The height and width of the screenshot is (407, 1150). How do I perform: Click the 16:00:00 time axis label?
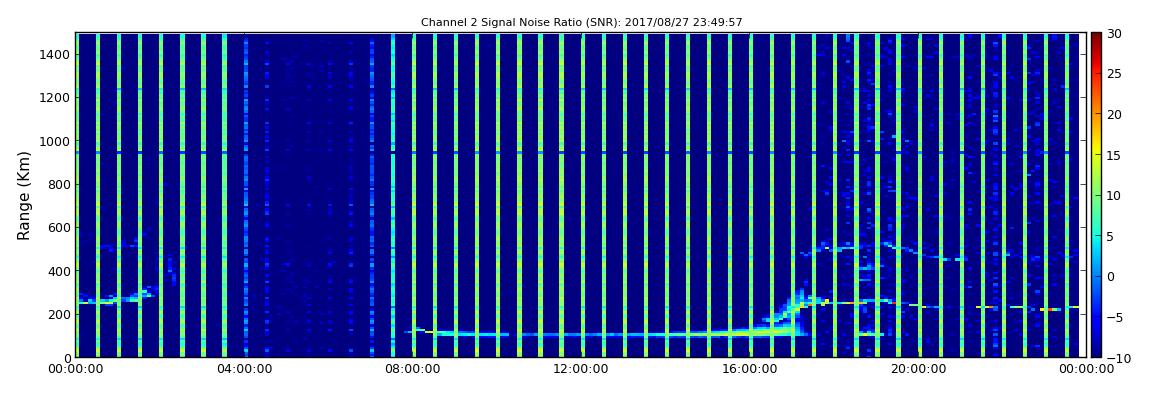coord(750,369)
